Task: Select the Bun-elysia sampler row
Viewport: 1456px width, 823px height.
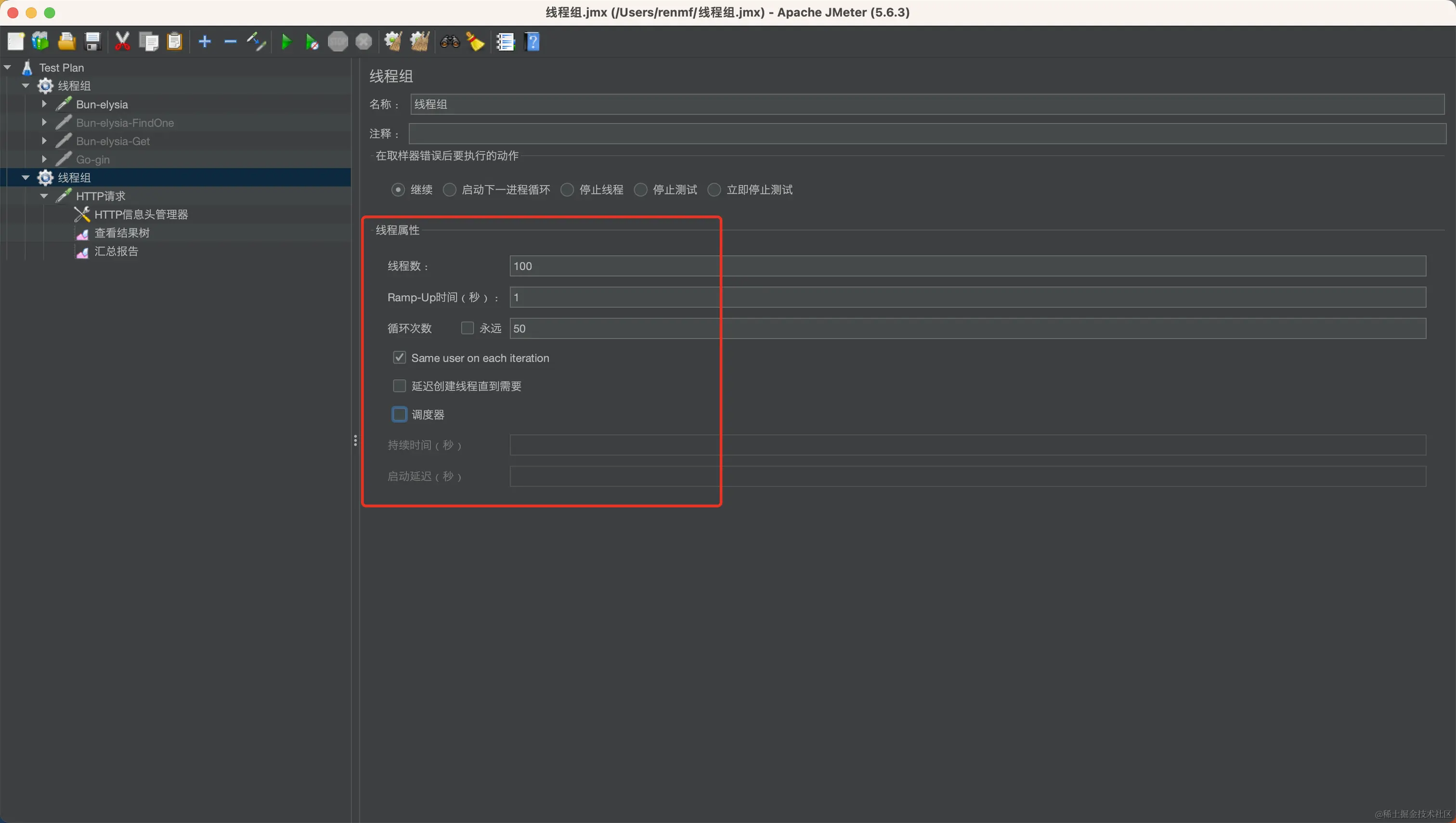Action: 102,104
